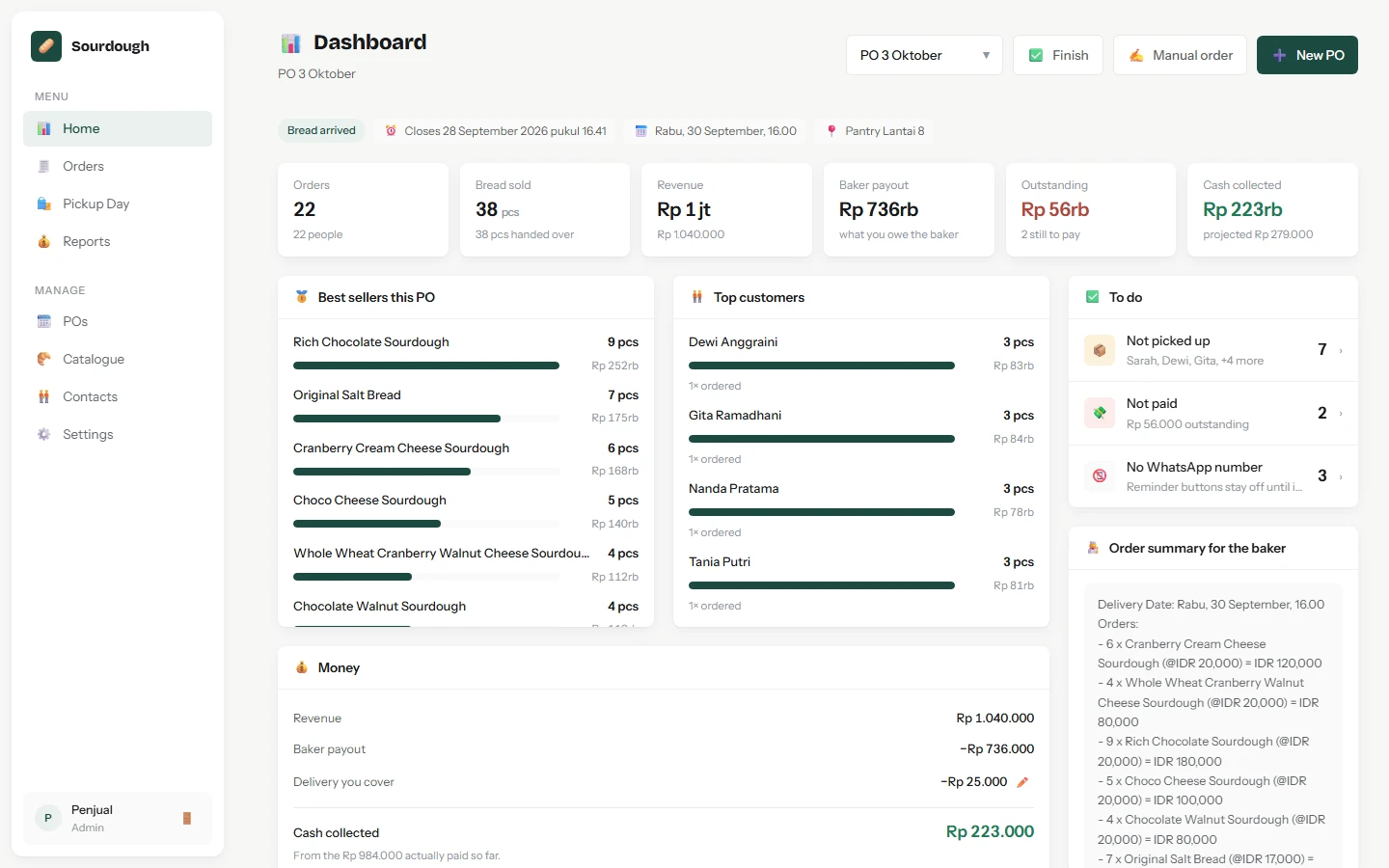Click the Baker payout −Rp 736.000 amount

pyautogui.click(x=996, y=749)
